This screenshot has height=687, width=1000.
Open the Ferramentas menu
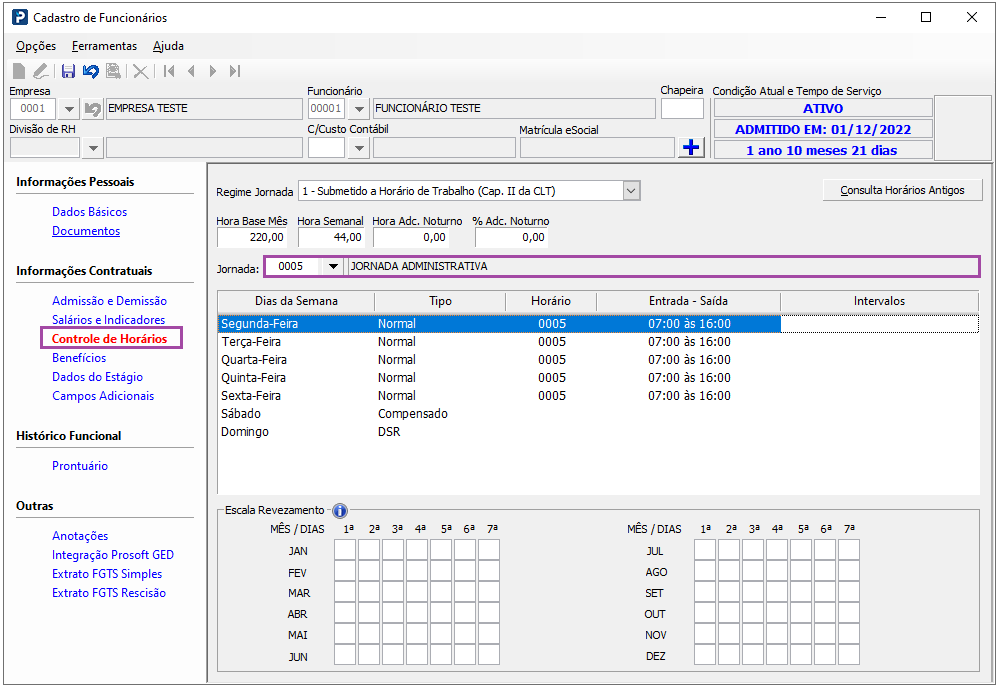tap(104, 46)
